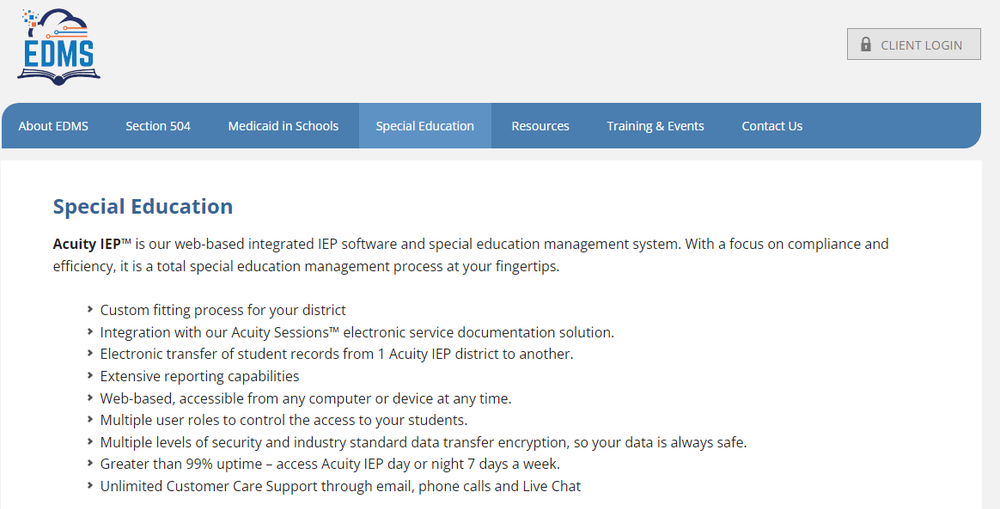Click 'Integration with our Acuity Sessions' bullet
The image size is (1000, 509).
pos(357,332)
